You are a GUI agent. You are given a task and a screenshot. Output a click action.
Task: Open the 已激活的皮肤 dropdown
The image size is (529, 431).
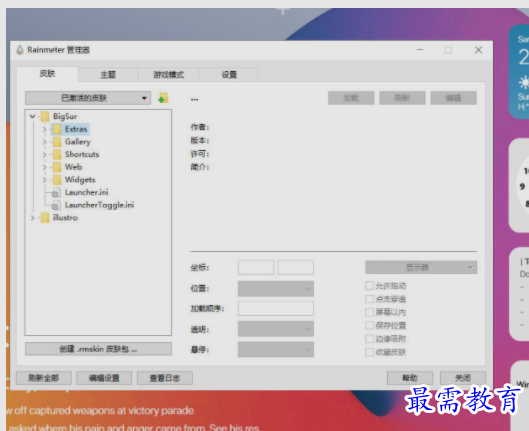click(88, 98)
